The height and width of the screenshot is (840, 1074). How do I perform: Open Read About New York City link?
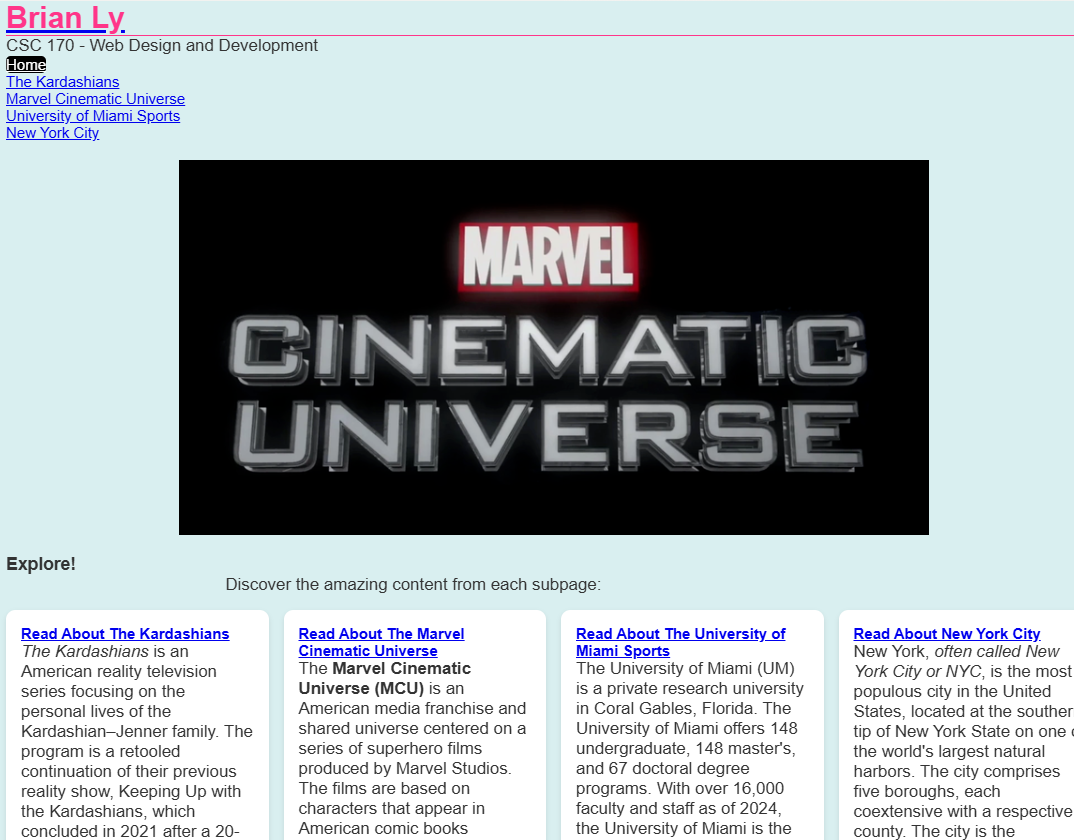point(947,634)
